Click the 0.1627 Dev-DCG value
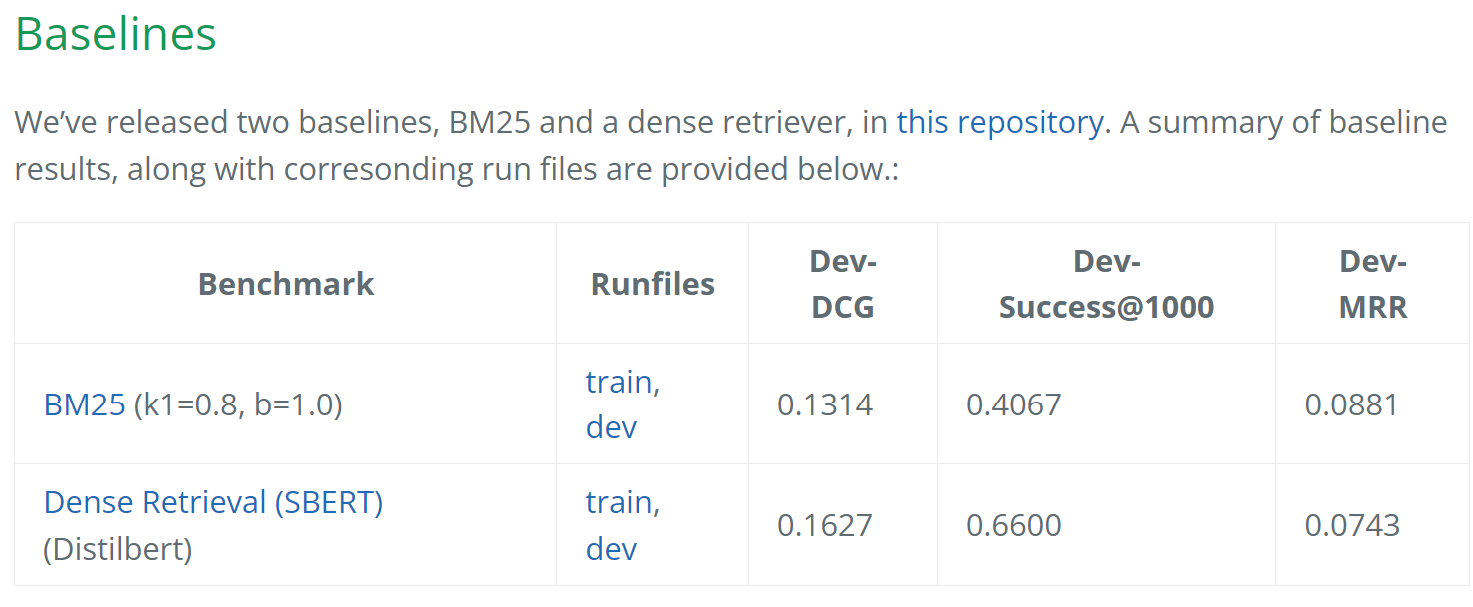The image size is (1473, 607). coord(825,526)
